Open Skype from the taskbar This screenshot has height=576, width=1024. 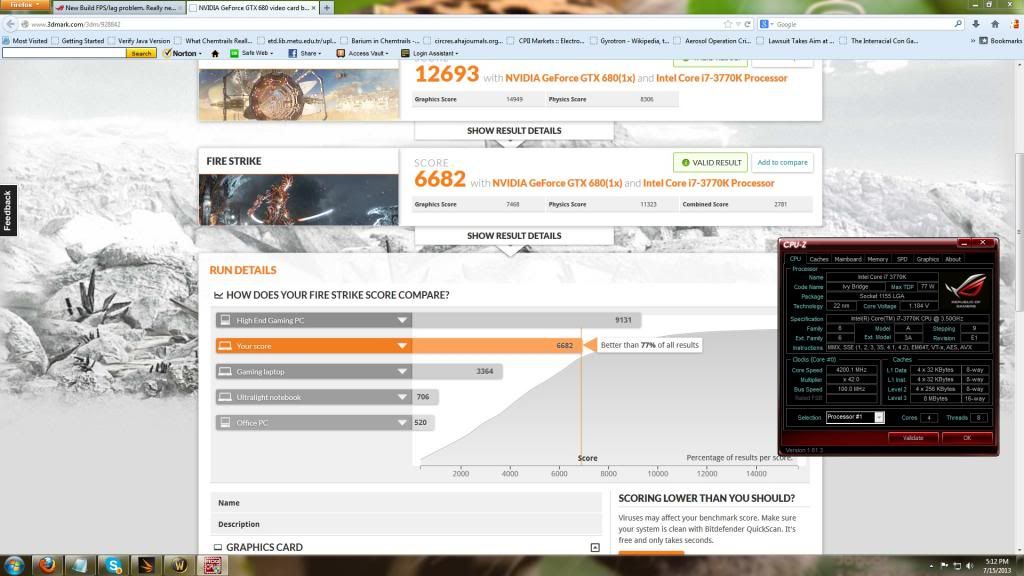pos(114,565)
